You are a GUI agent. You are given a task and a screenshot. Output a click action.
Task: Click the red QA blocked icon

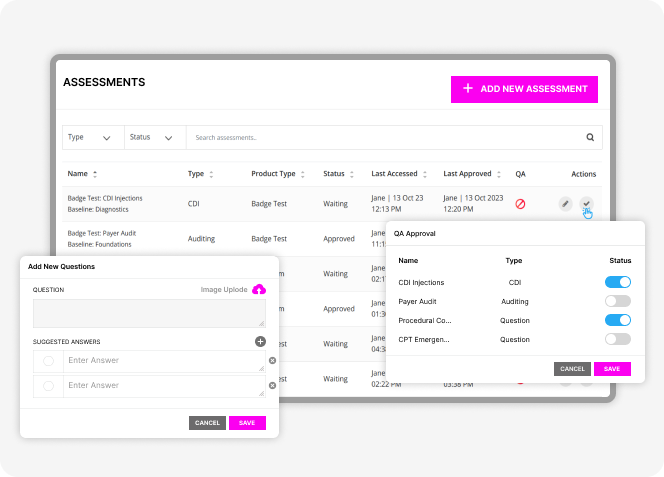[520, 204]
